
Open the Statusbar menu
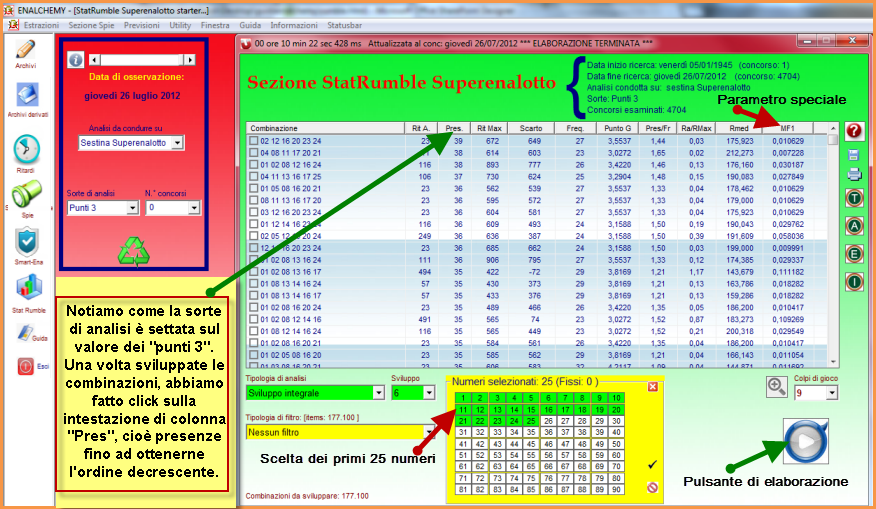pos(344,25)
